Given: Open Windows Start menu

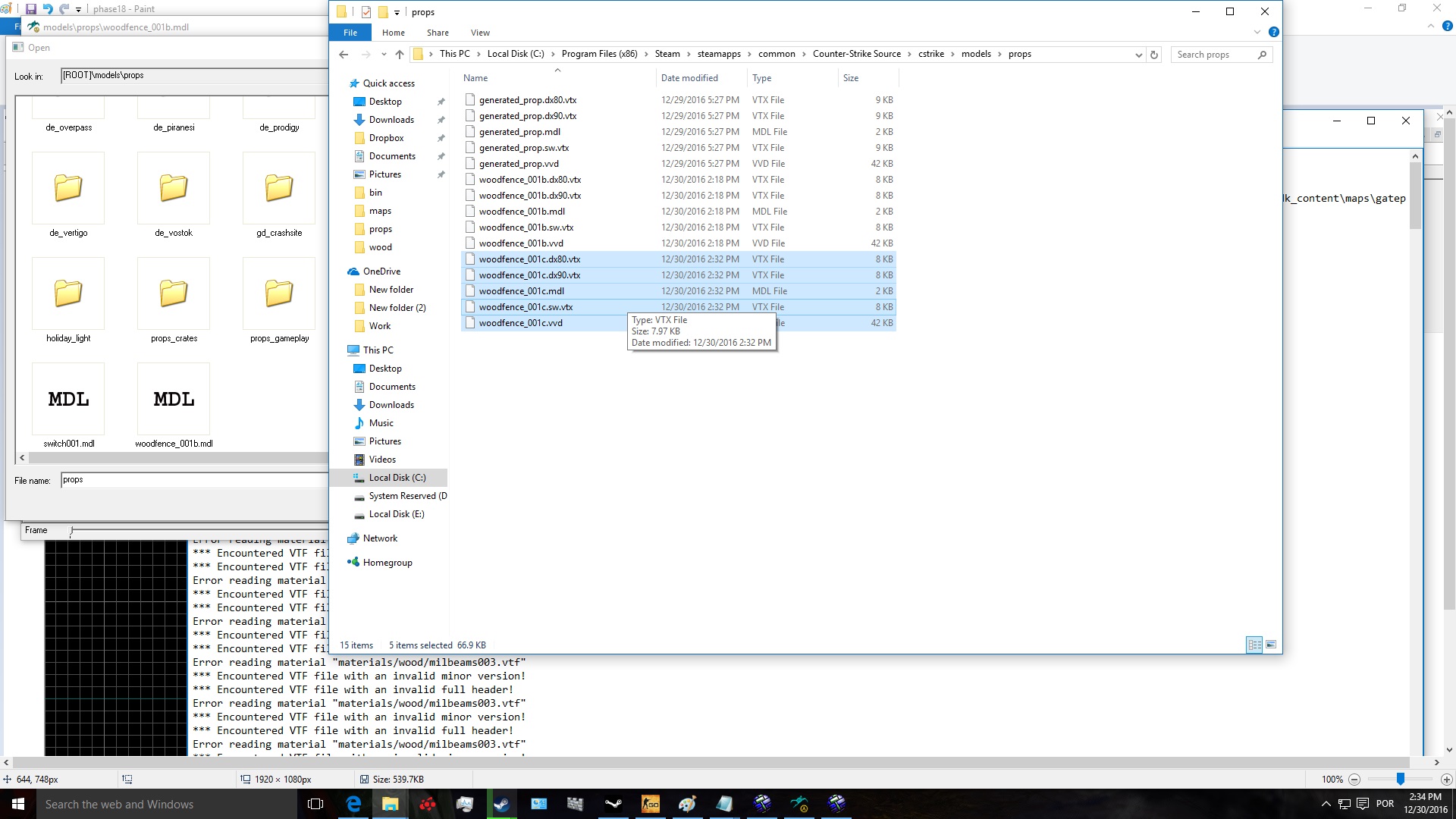Looking at the screenshot, I should (18, 804).
